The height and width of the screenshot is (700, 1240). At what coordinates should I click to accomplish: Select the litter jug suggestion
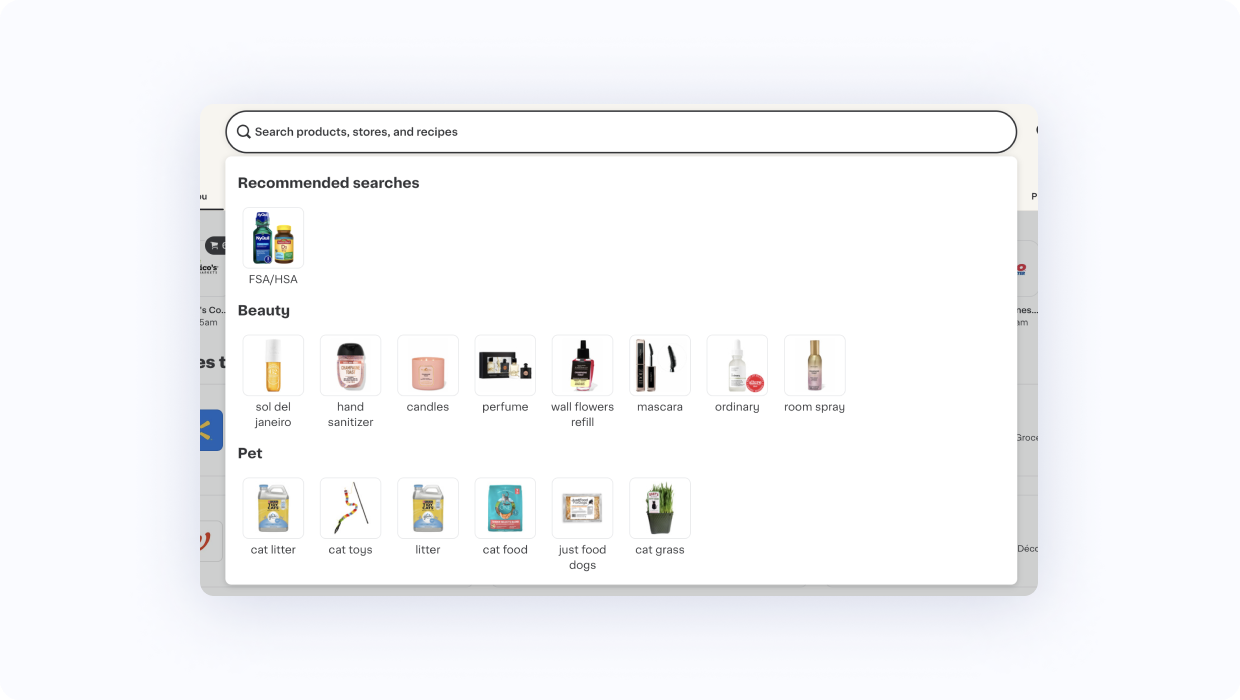point(428,508)
